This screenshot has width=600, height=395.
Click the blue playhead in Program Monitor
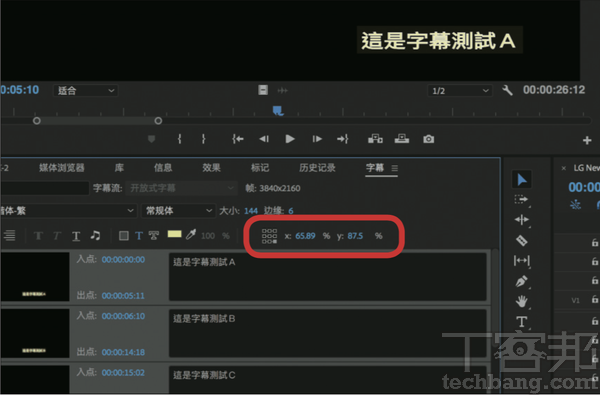[x=278, y=111]
